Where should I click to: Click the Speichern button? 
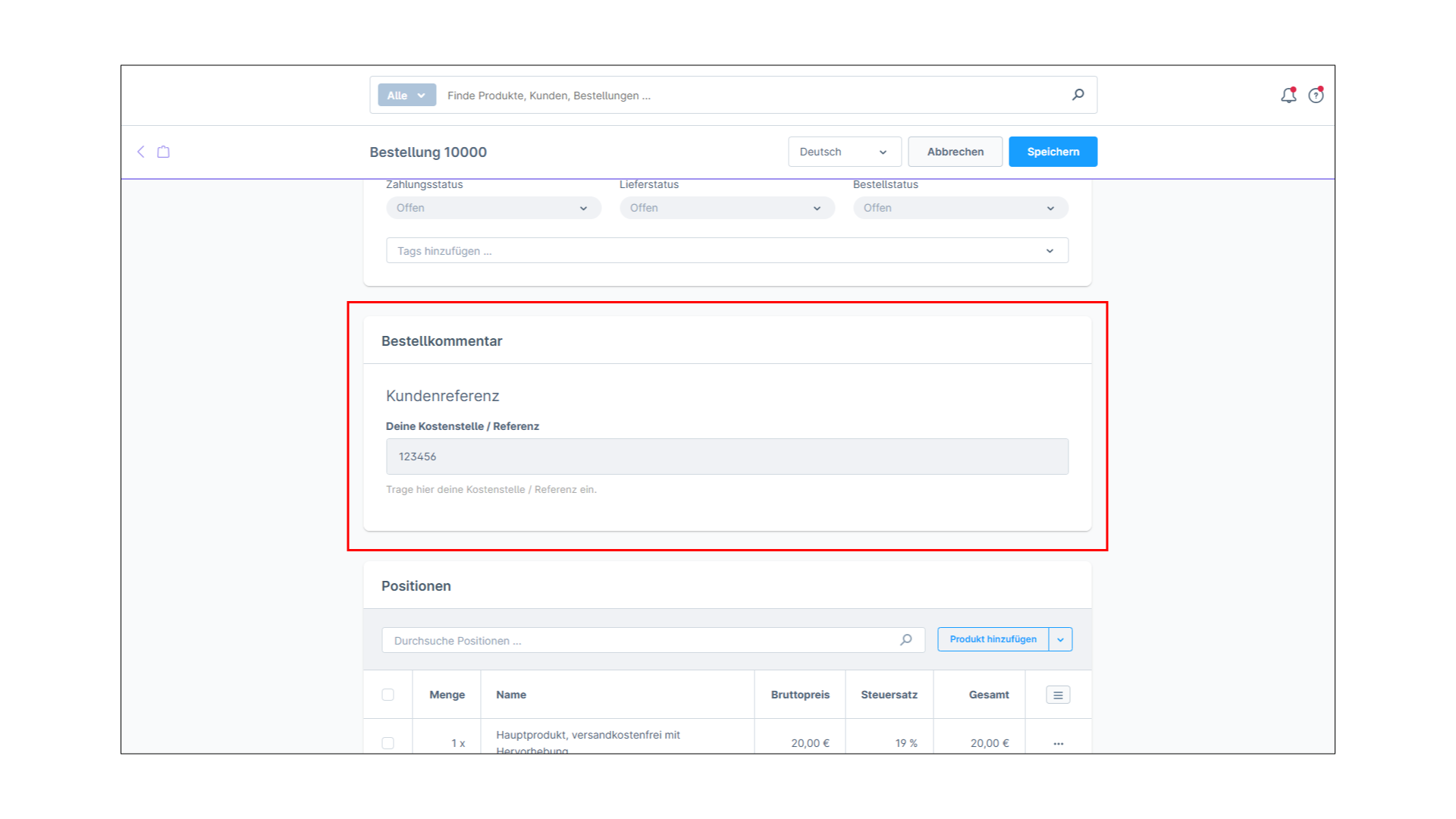(1053, 152)
